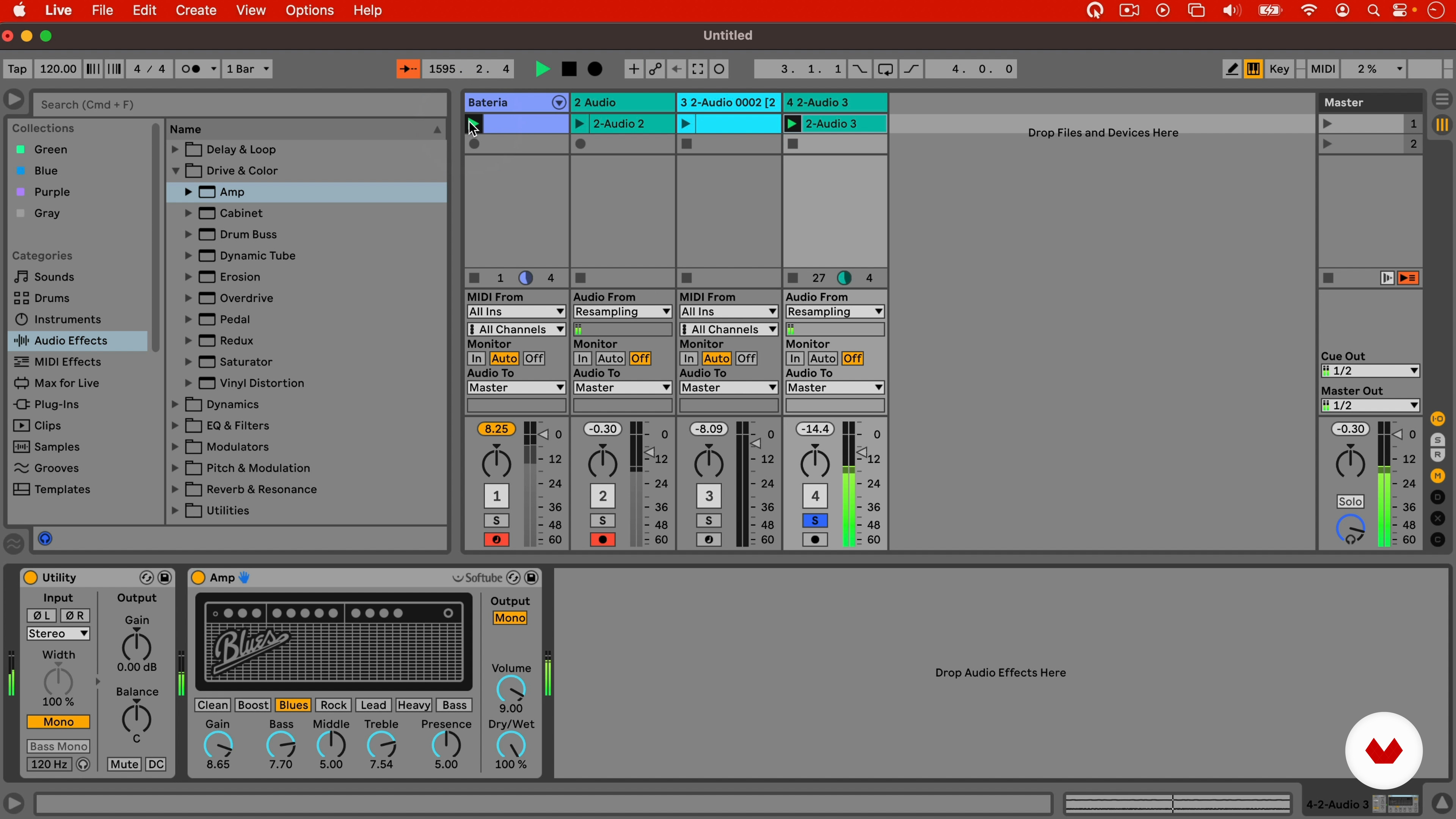Toggle Solo on track 4
The width and height of the screenshot is (1456, 819).
(815, 521)
